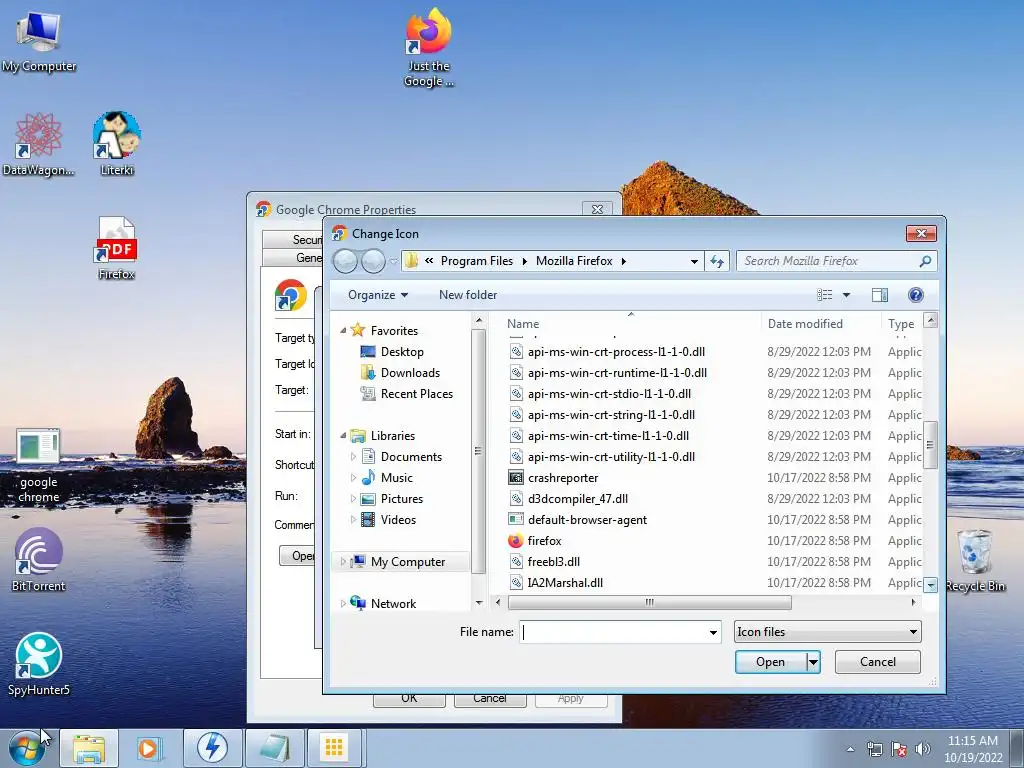The image size is (1024, 768).
Task: Select IA2Marshal.dll in the file list
Action: pyautogui.click(x=566, y=583)
